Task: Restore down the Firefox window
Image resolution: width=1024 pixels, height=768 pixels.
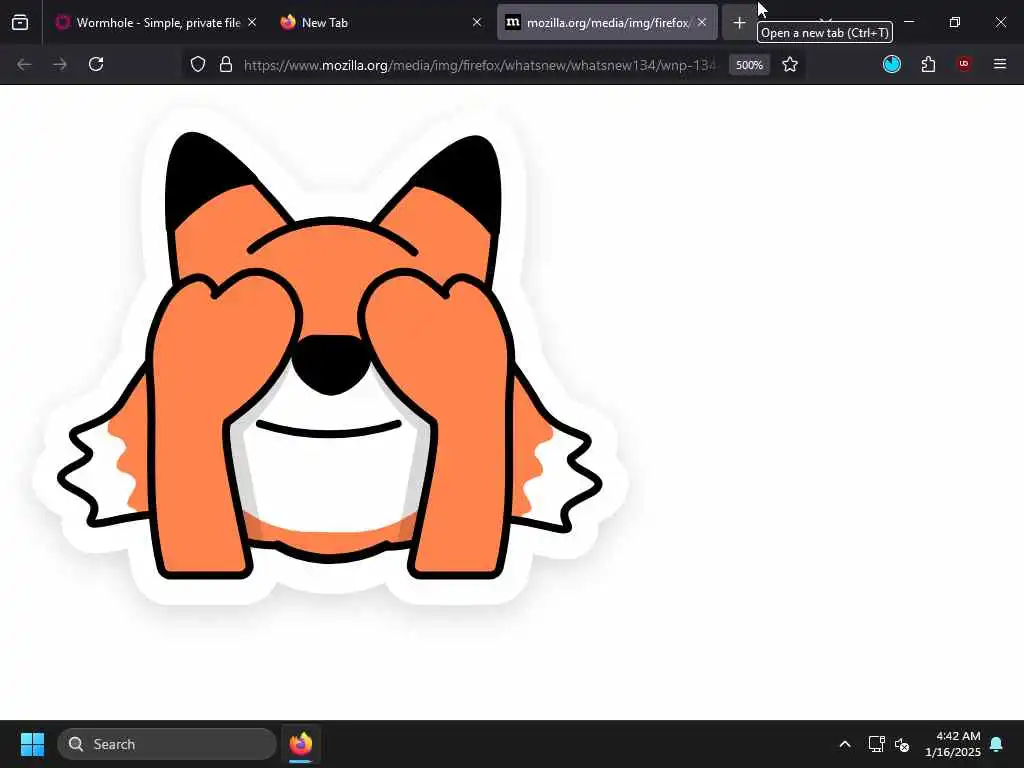Action: coord(955,22)
